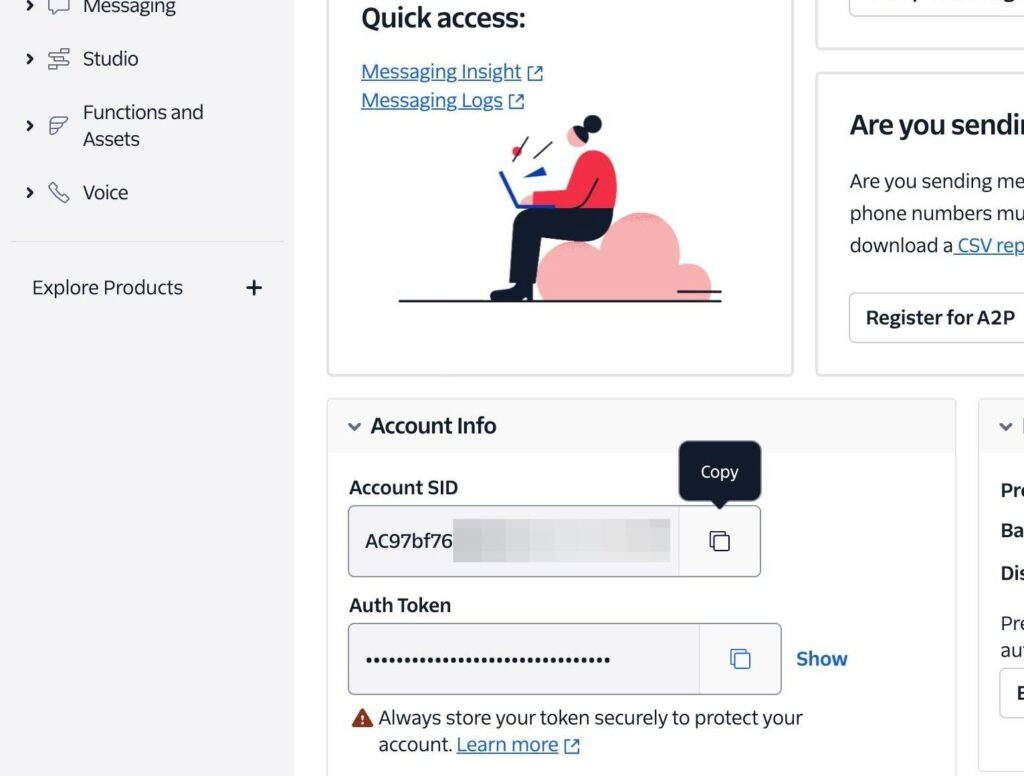Expand the Voice sidebar menu
The height and width of the screenshot is (776, 1024).
click(30, 192)
